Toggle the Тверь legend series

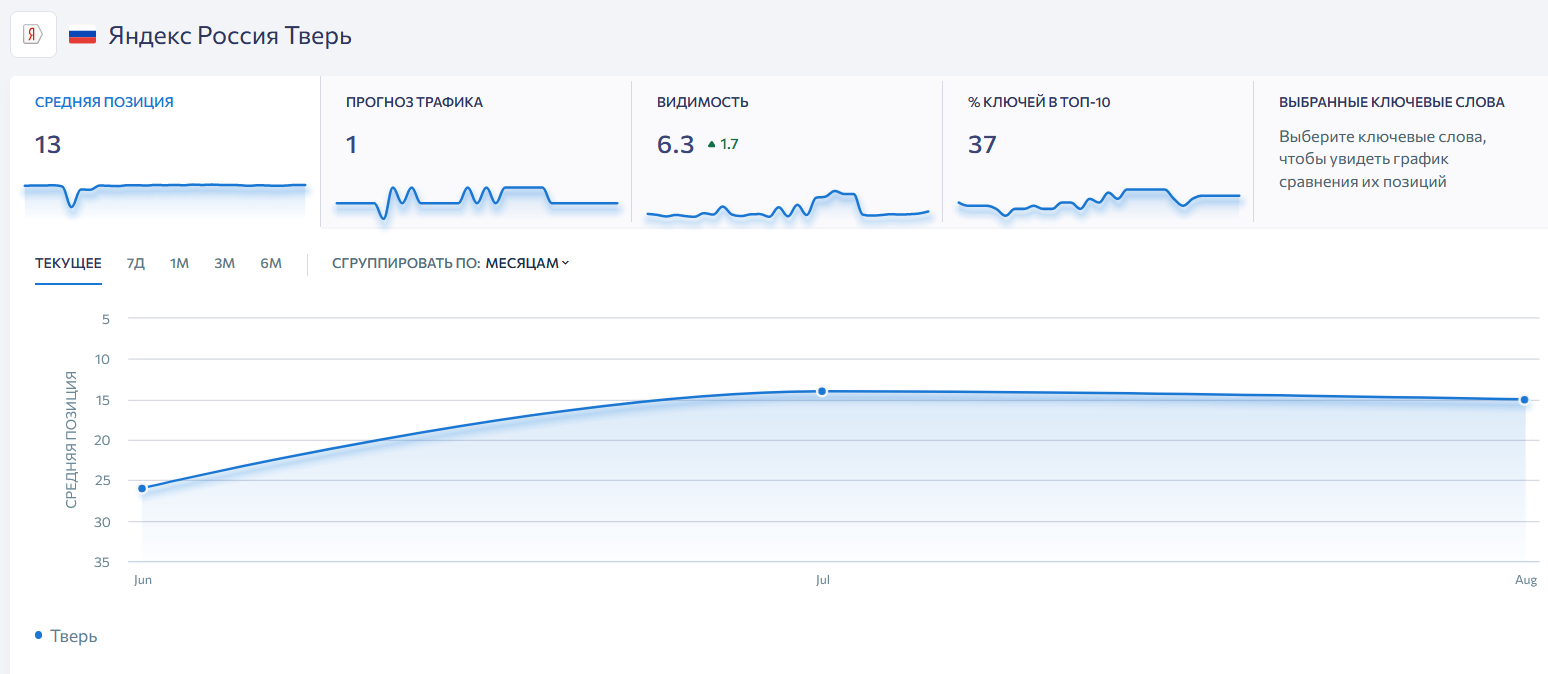pos(66,636)
